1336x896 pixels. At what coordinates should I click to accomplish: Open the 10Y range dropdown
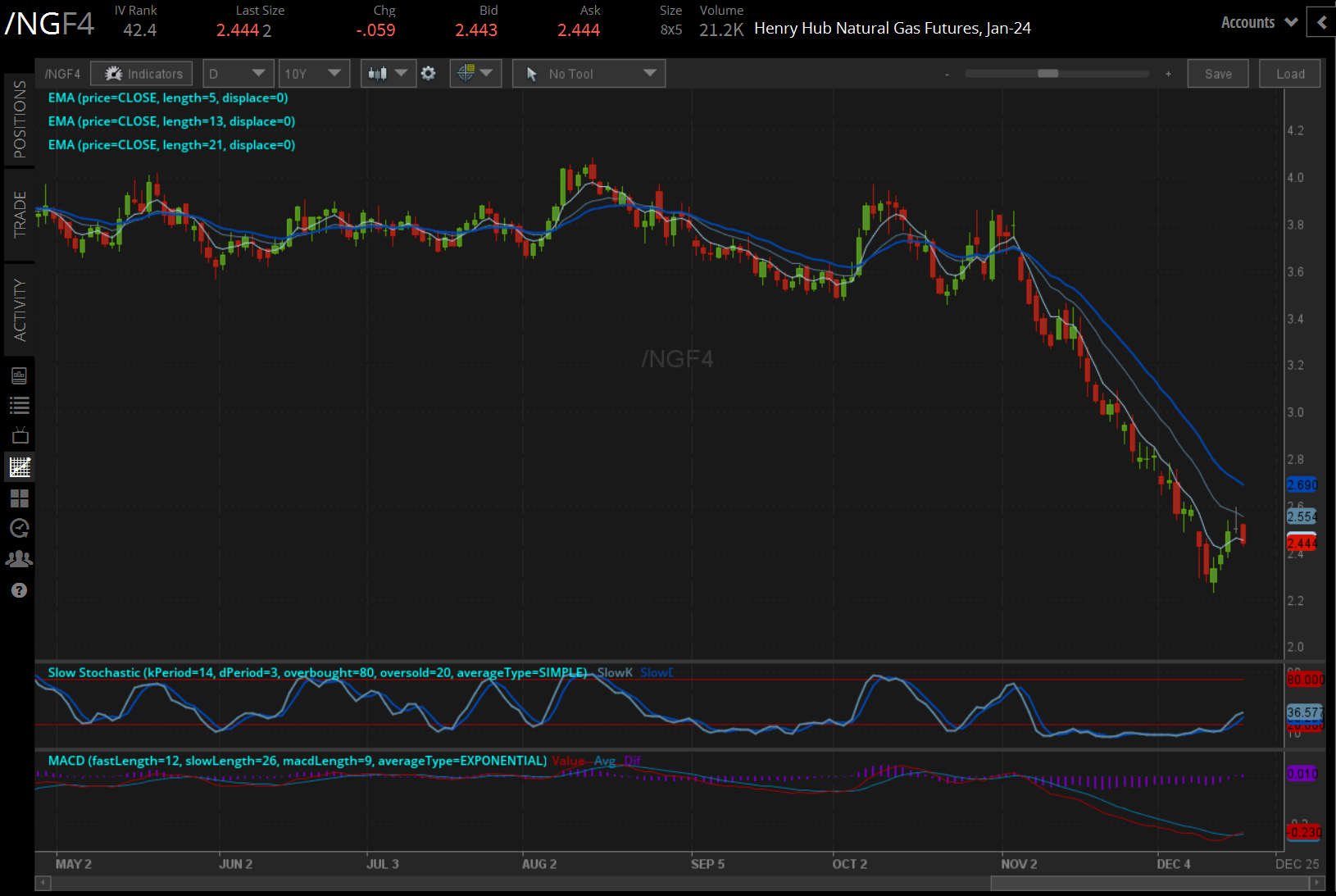tap(313, 74)
